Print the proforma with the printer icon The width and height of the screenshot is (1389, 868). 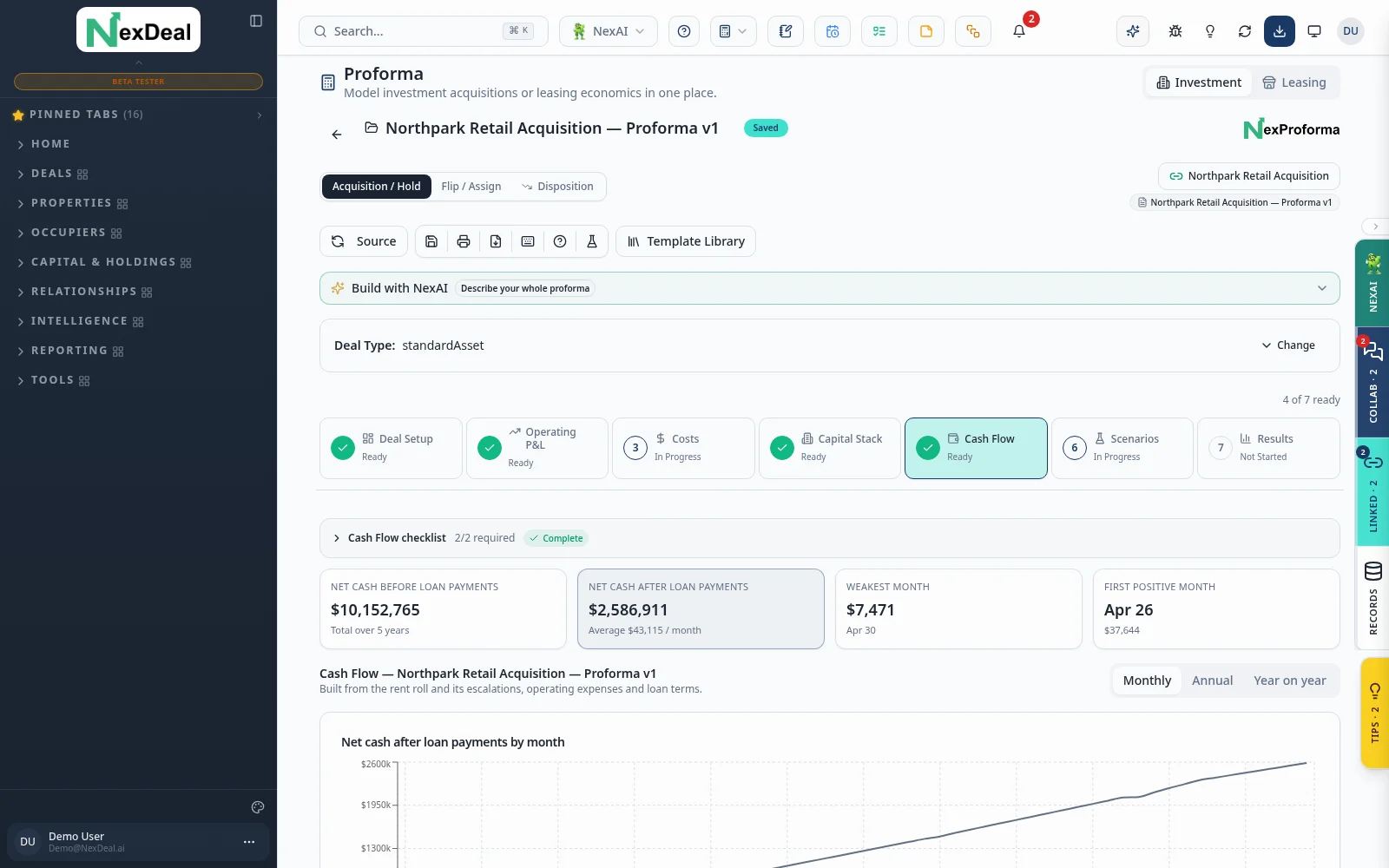click(x=464, y=241)
